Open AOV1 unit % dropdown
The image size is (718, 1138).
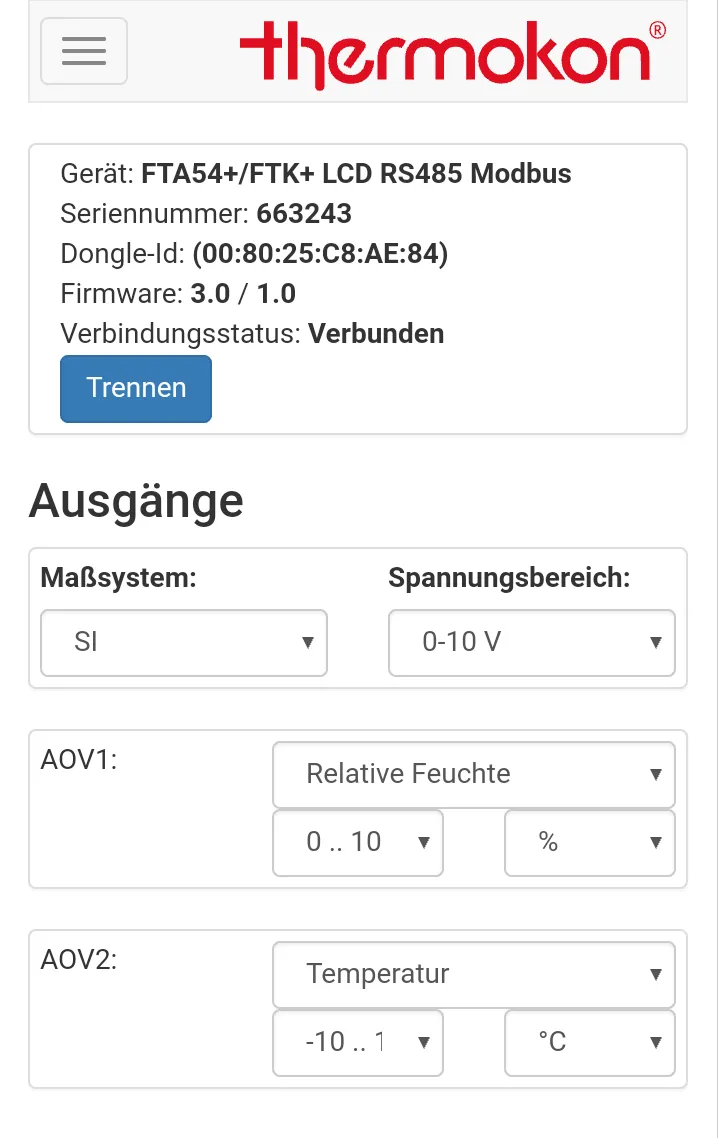tap(590, 843)
